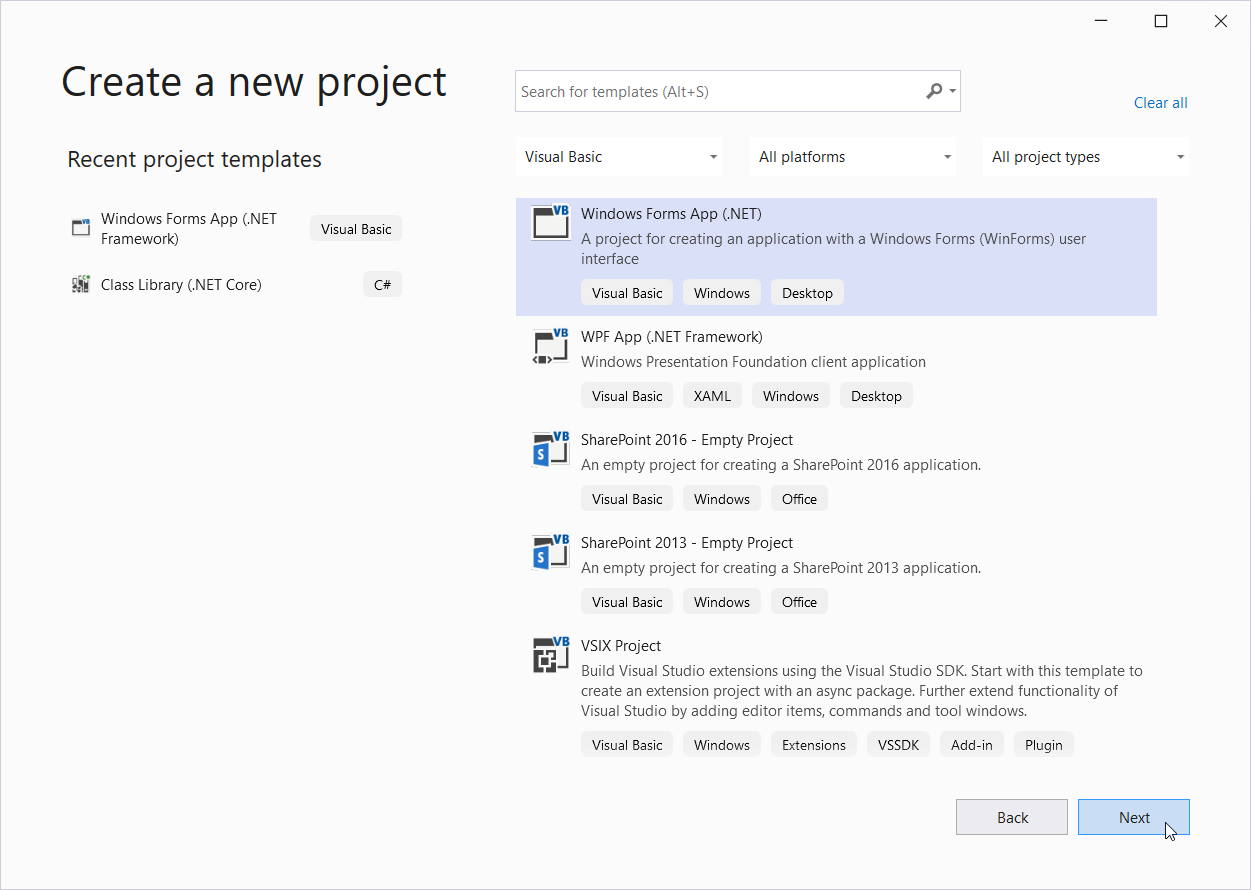Screen dimensions: 1251x890
Task: Click the search magnifier icon
Action: (934, 91)
